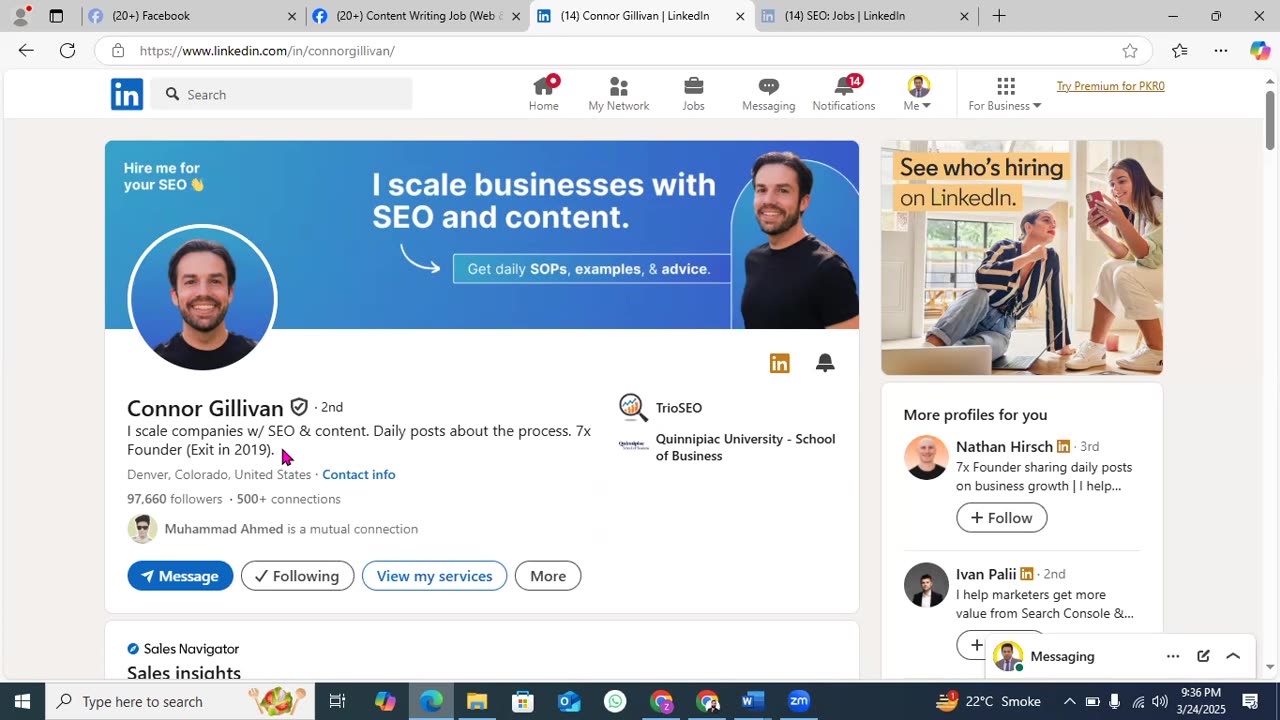Open Messaging speech bubble icon

point(768,94)
